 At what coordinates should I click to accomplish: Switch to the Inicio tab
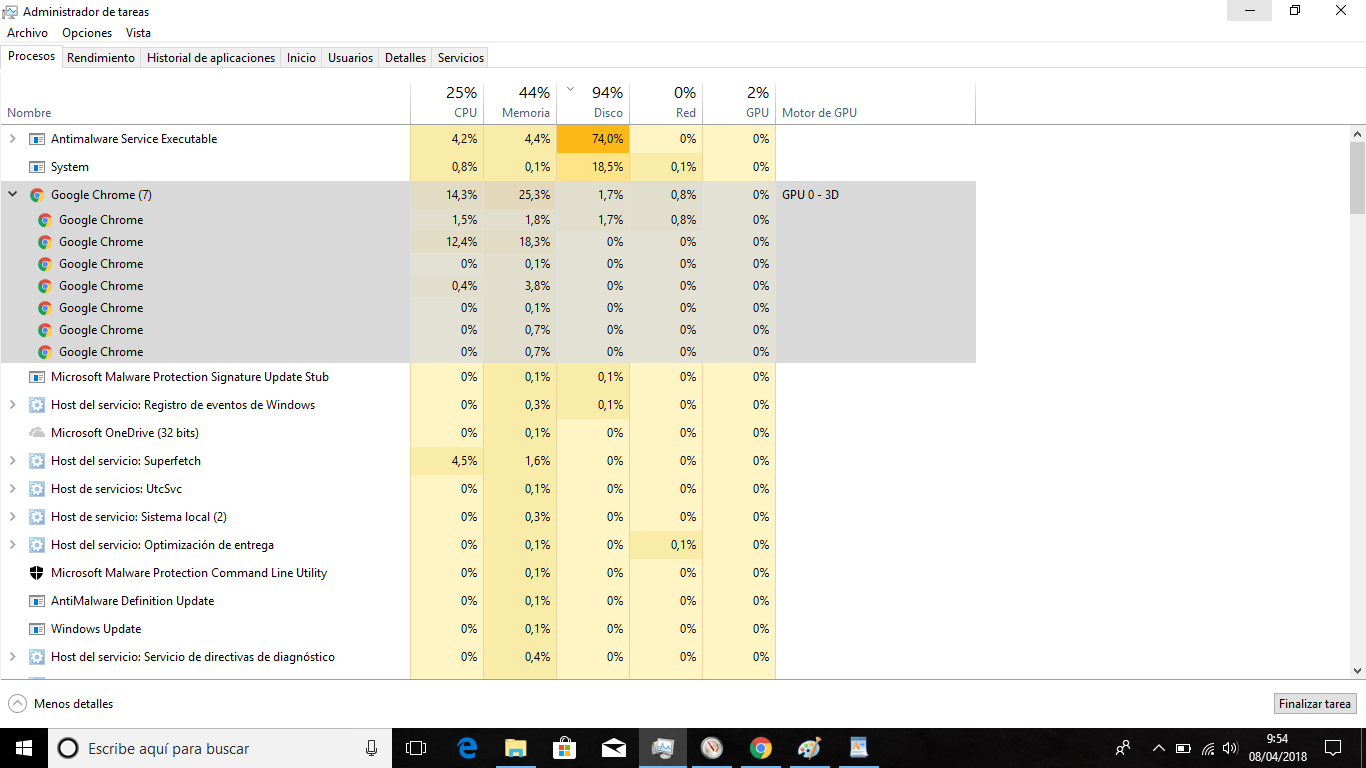click(x=301, y=58)
